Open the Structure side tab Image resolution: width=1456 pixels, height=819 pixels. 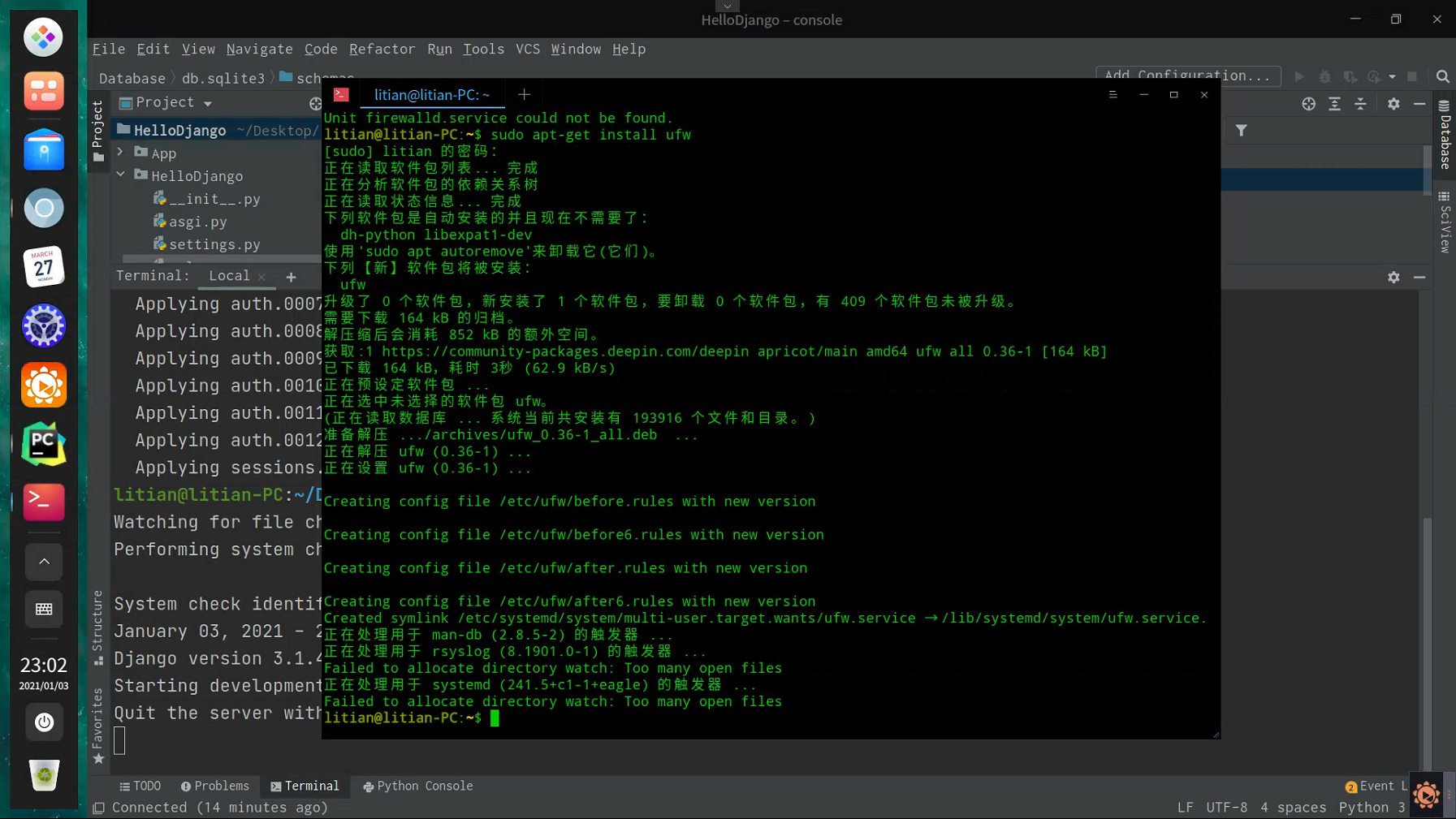tap(98, 627)
